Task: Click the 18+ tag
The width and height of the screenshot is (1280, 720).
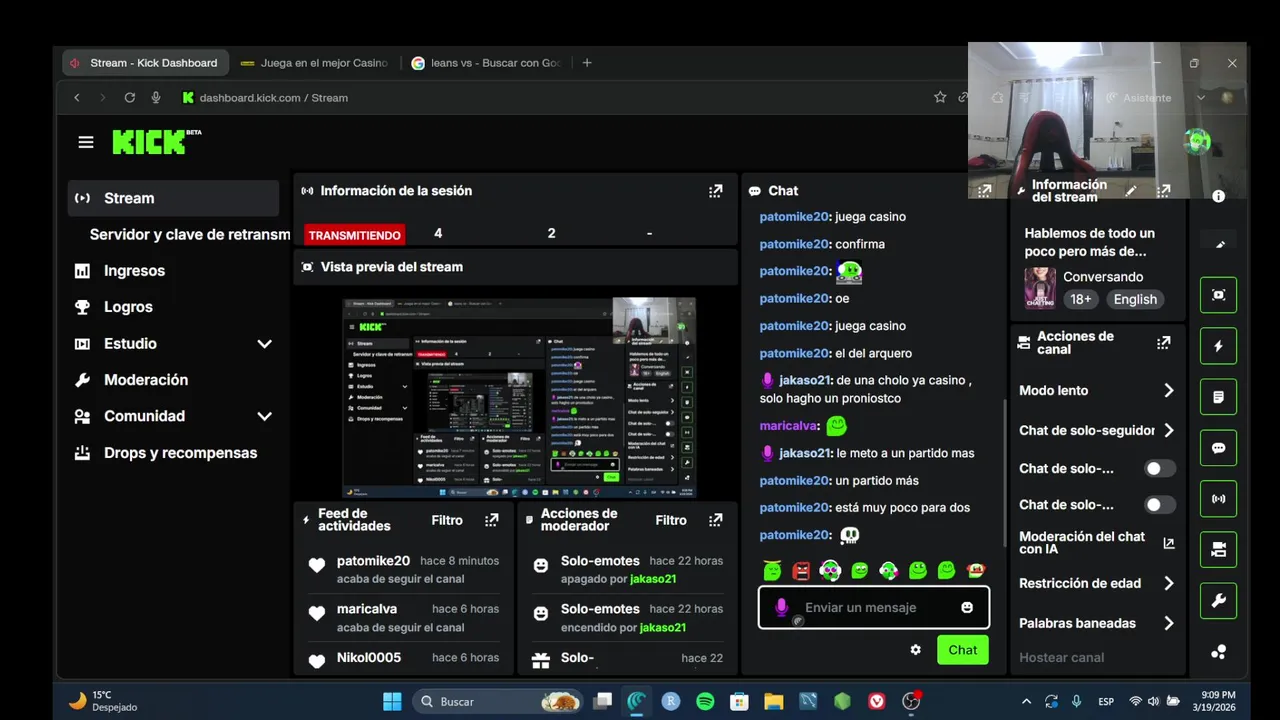Action: point(1081,299)
